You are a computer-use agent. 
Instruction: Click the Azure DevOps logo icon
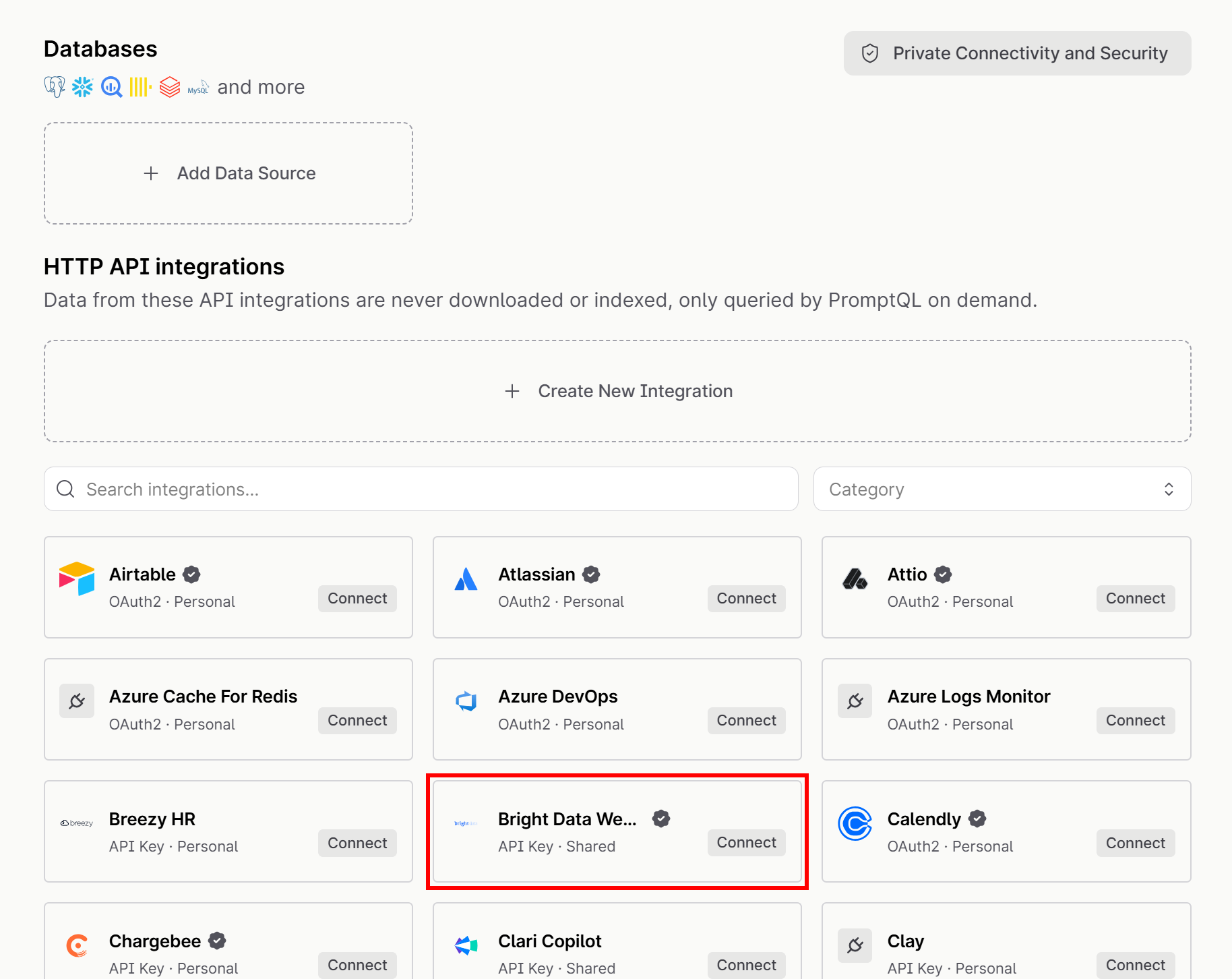point(466,701)
